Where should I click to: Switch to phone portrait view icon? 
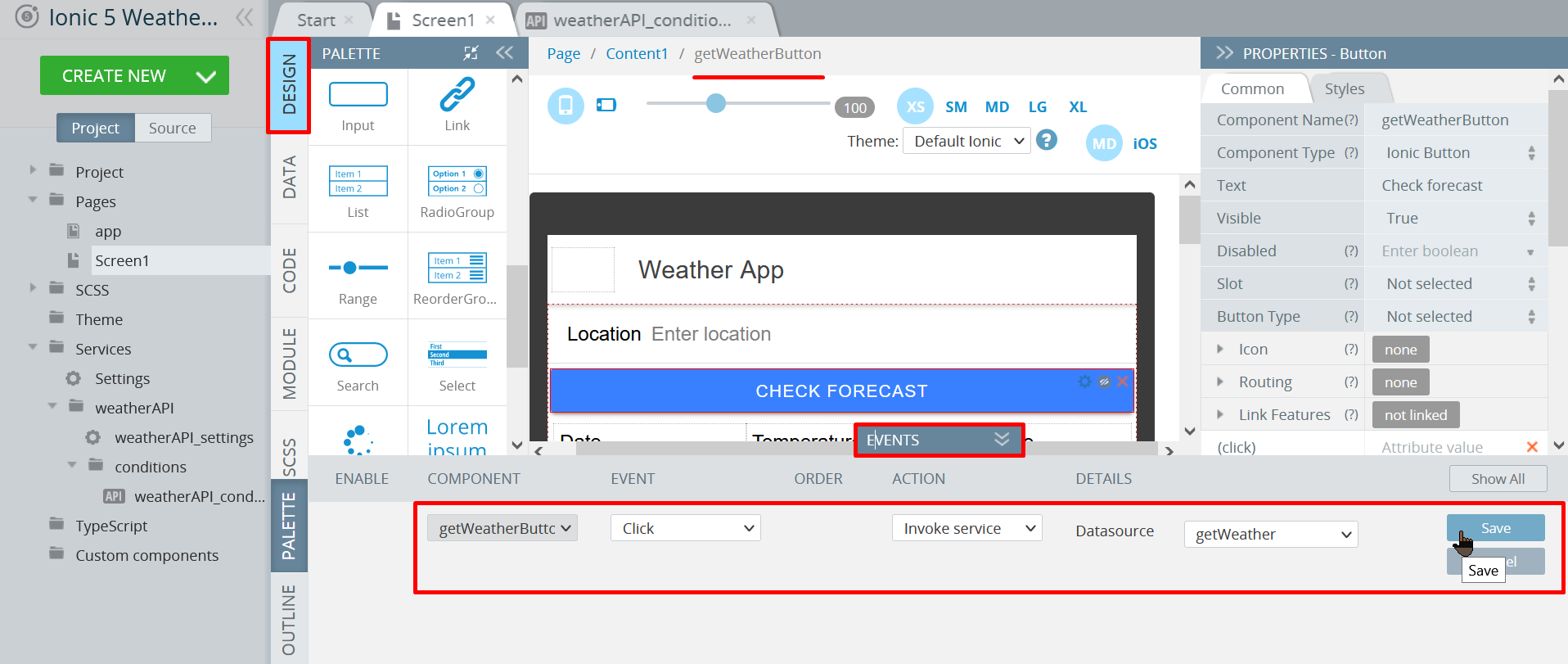tap(565, 106)
